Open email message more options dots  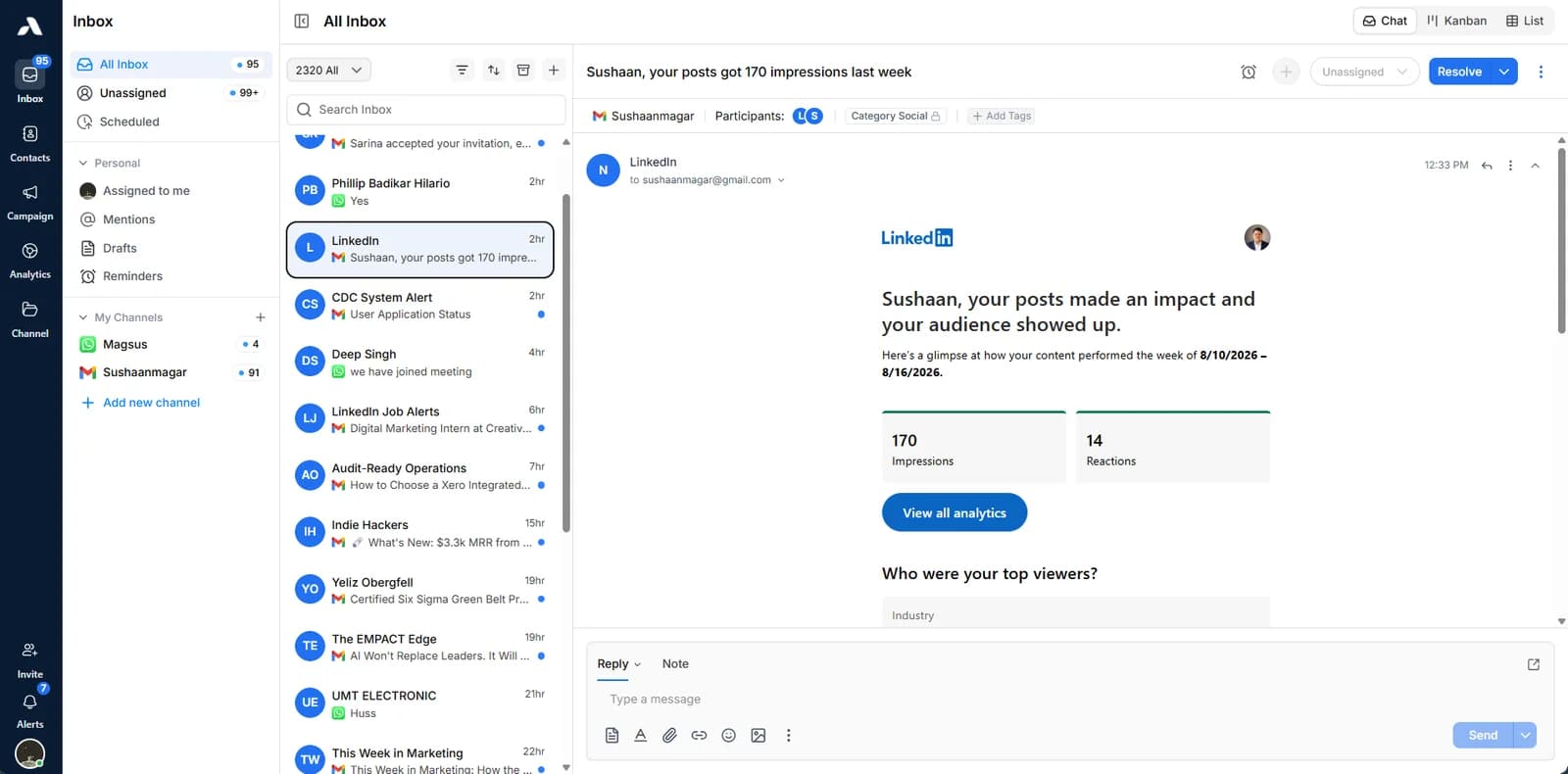(x=1510, y=166)
